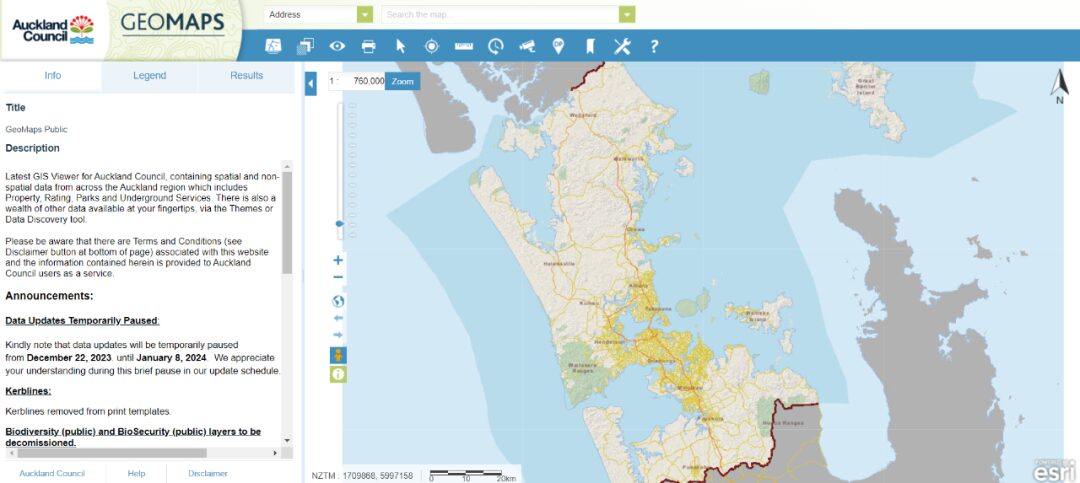Open the Disclaimer footer link
Viewport: 1080px width, 483px height.
coord(208,473)
